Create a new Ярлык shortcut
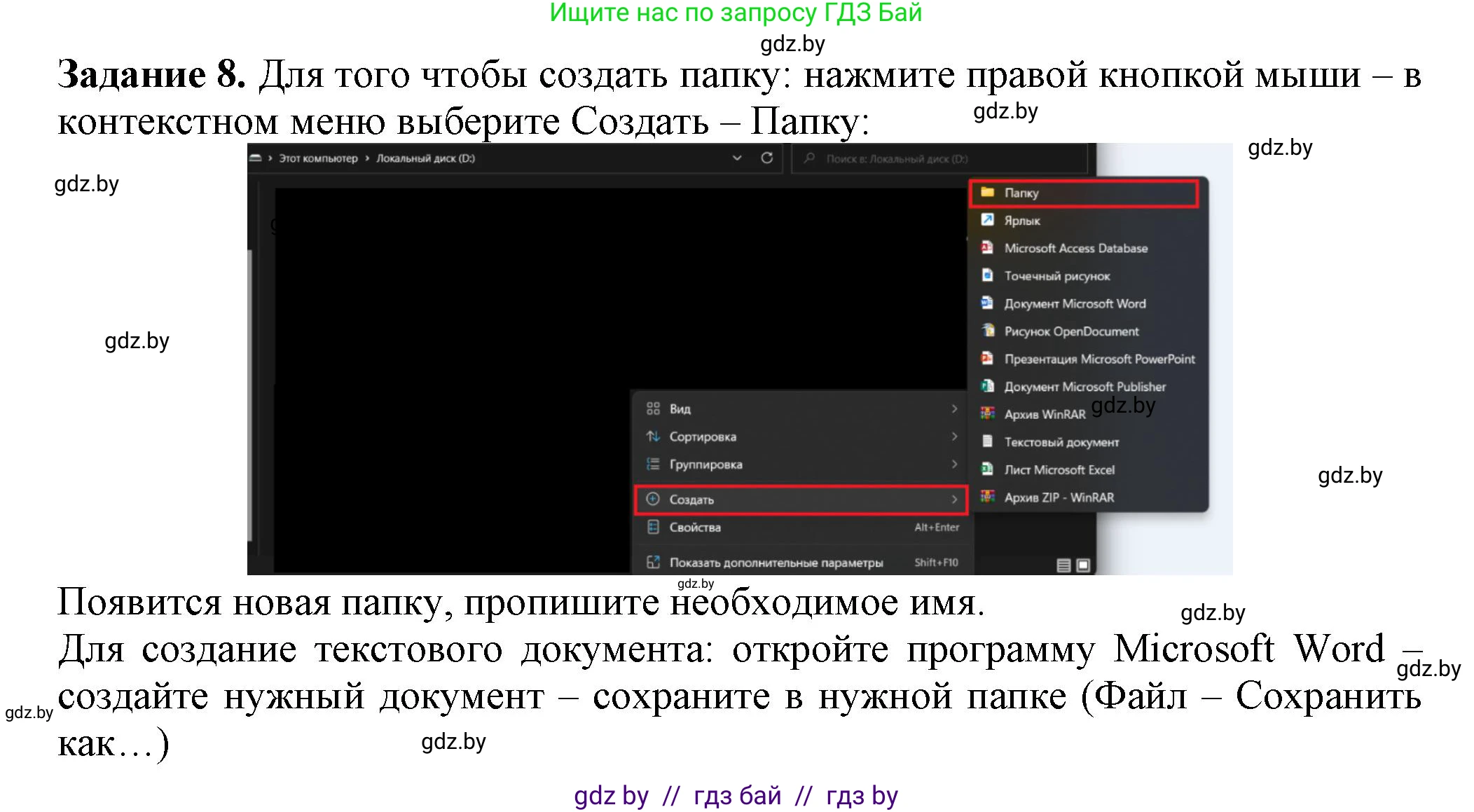The height and width of the screenshot is (812, 1474). click(1022, 220)
